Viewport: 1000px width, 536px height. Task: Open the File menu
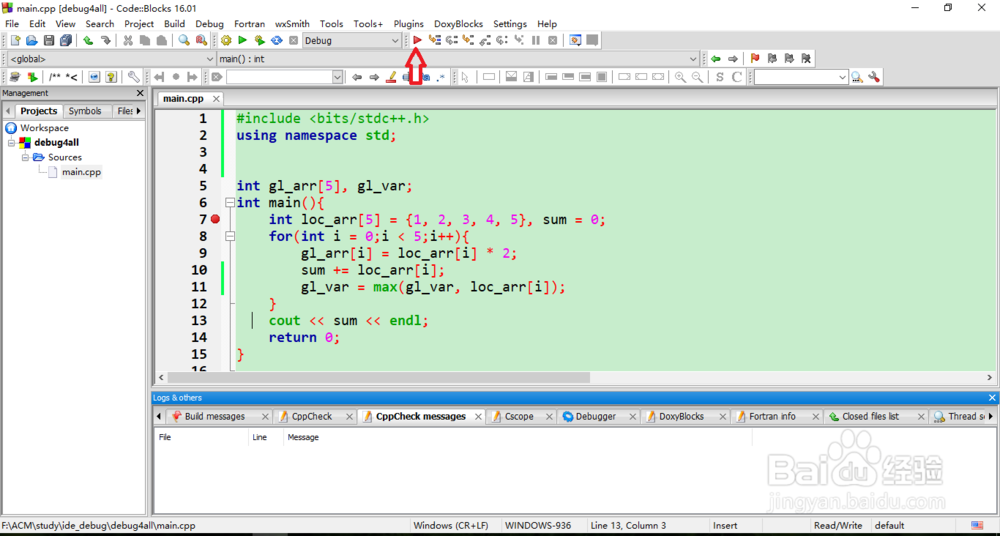[x=12, y=24]
